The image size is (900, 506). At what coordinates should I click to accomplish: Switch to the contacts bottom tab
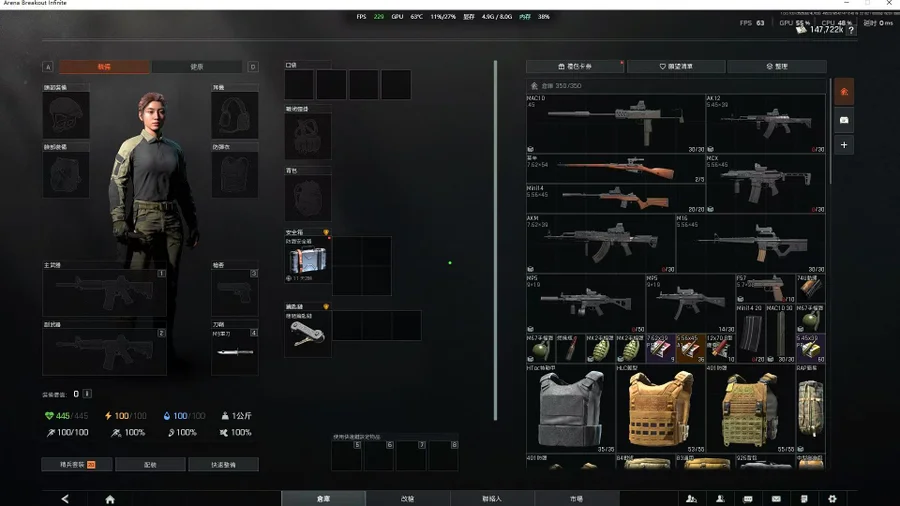[x=492, y=499]
